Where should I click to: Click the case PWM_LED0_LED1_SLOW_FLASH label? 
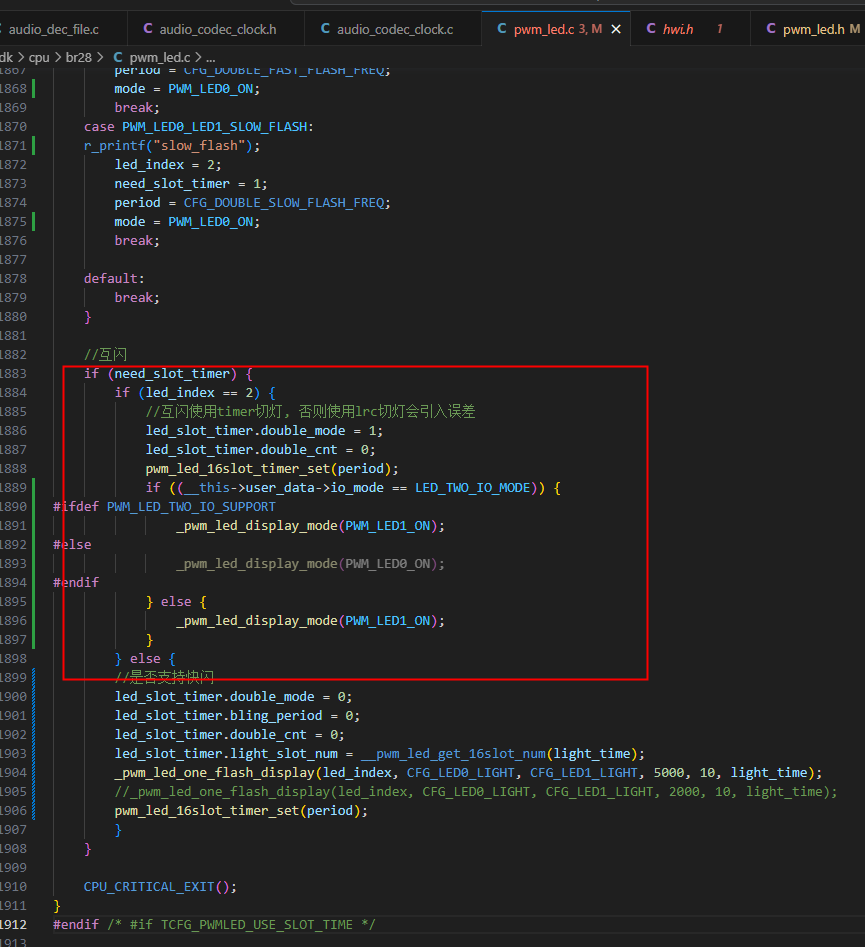tap(199, 127)
